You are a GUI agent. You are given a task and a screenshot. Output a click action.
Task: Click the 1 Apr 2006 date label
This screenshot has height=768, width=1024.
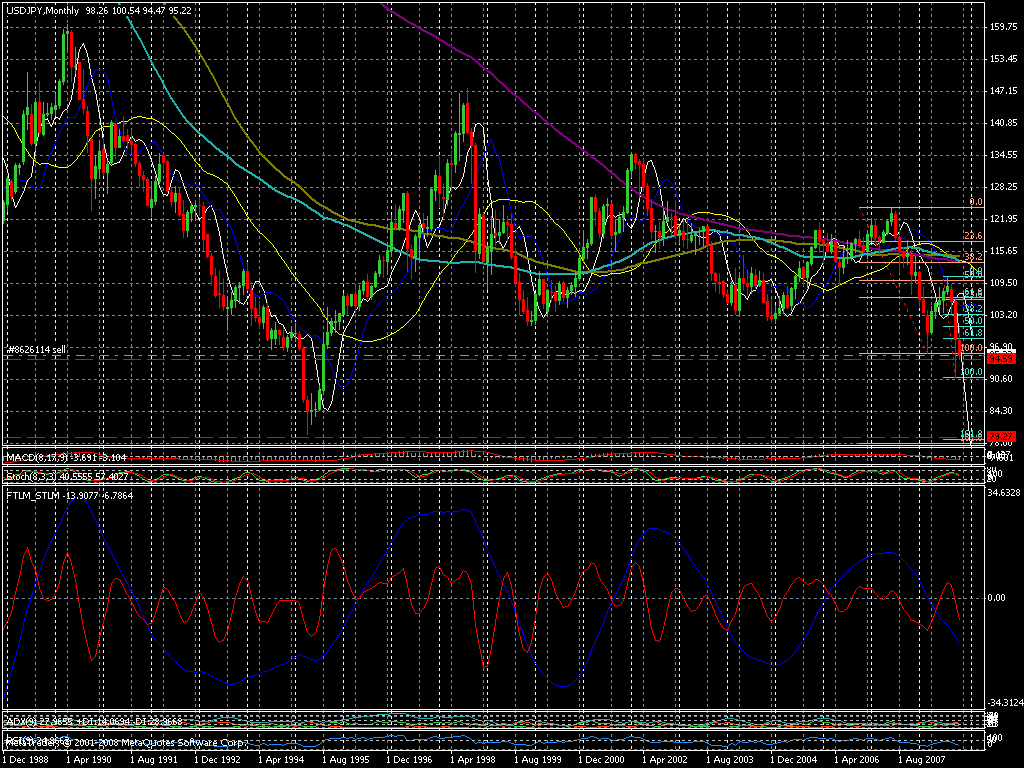tap(857, 760)
